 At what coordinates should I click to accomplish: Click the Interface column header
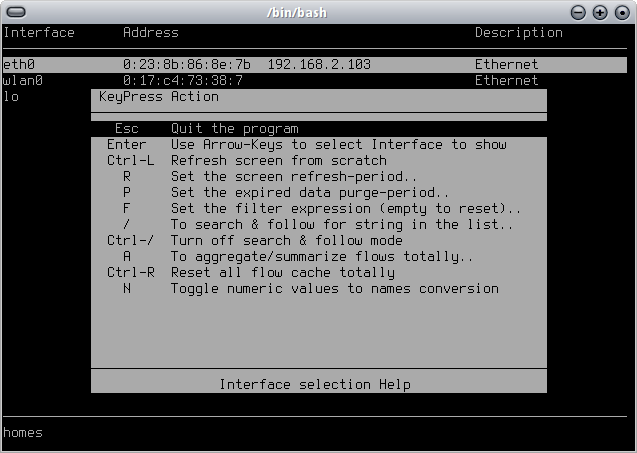(39, 33)
